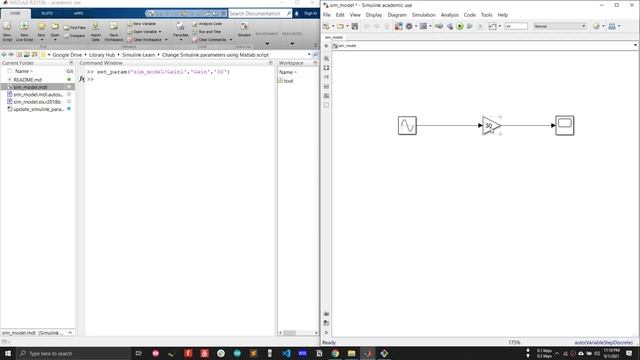Viewport: 640px width, 360px height.
Task: Click the Step Forward button in Simulink
Action: 469,26
